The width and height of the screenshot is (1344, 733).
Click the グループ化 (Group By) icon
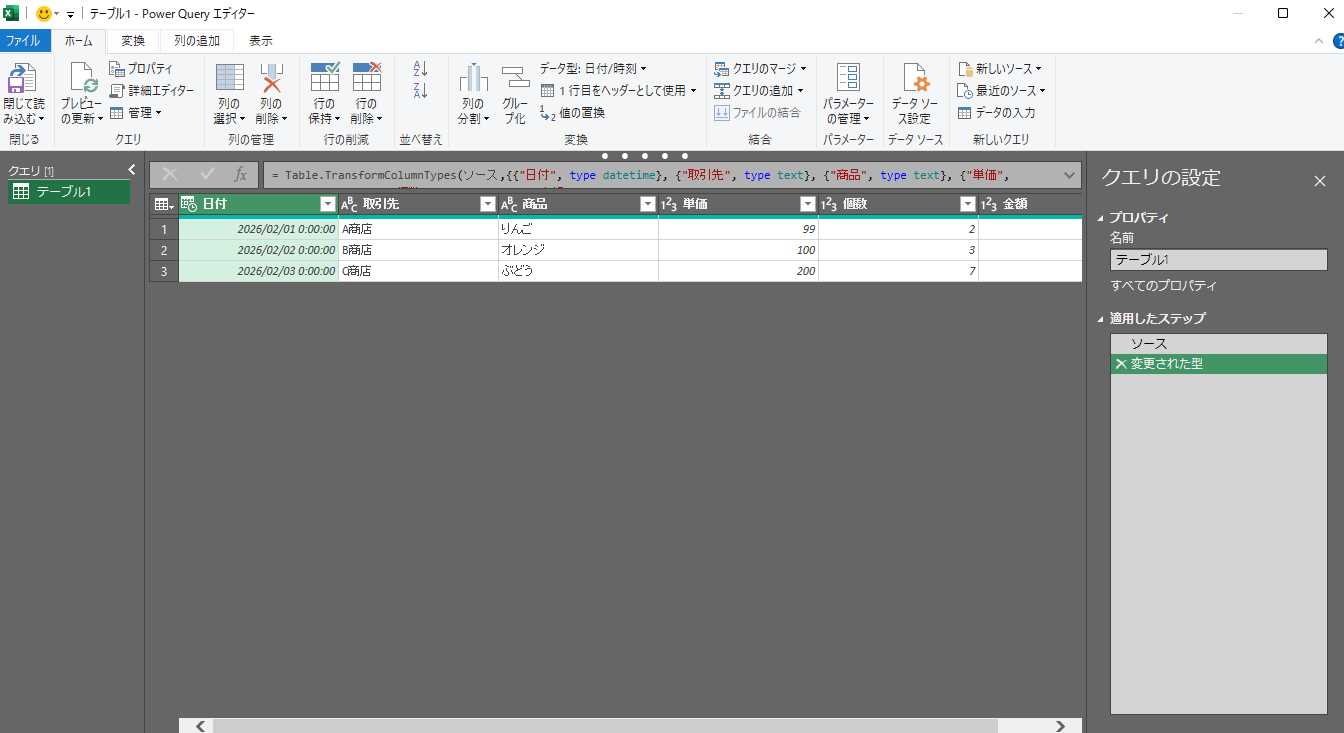click(514, 78)
